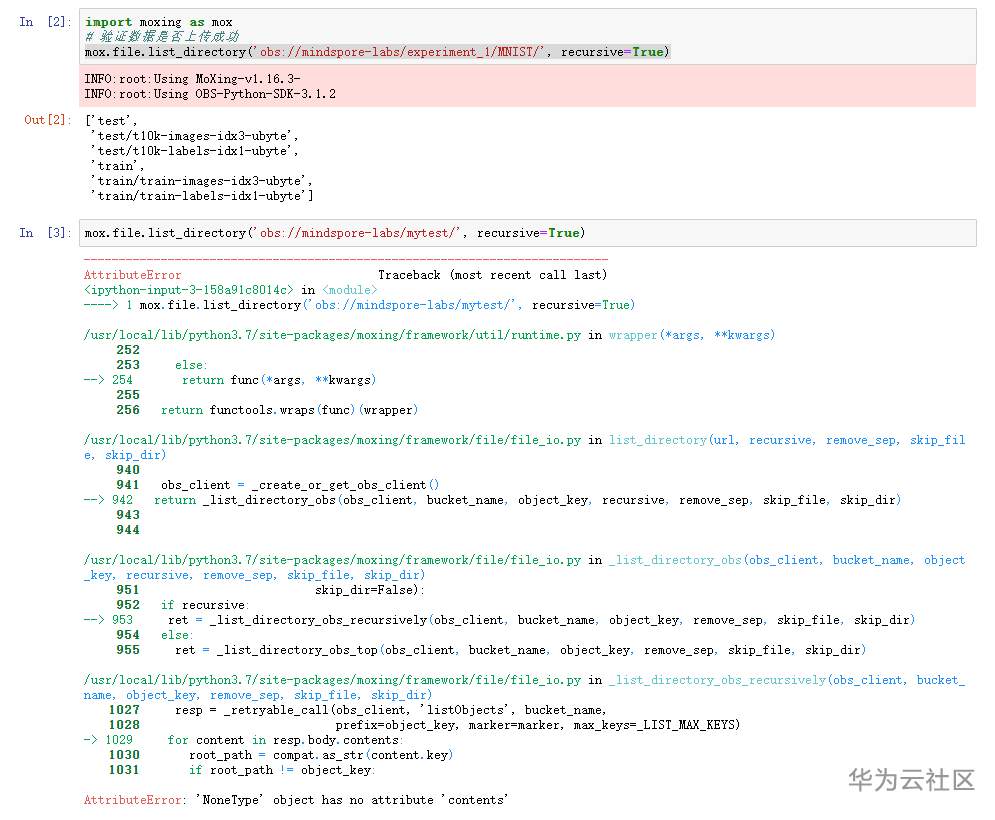Screen dimensions: 995x820
Task: Select the 'train/train-images-idx3-ubyte' output entry
Action: (x=200, y=181)
